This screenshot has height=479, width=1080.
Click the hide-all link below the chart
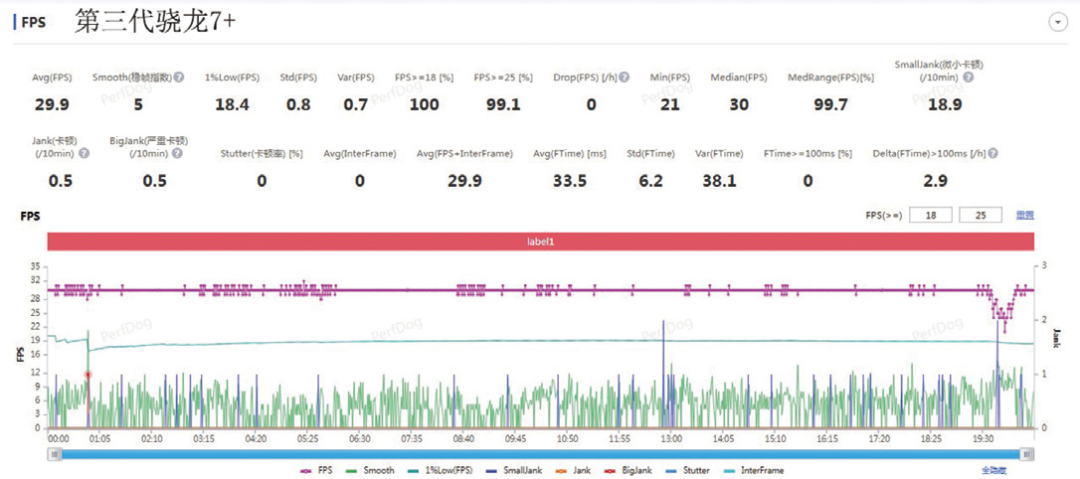click(x=993, y=471)
